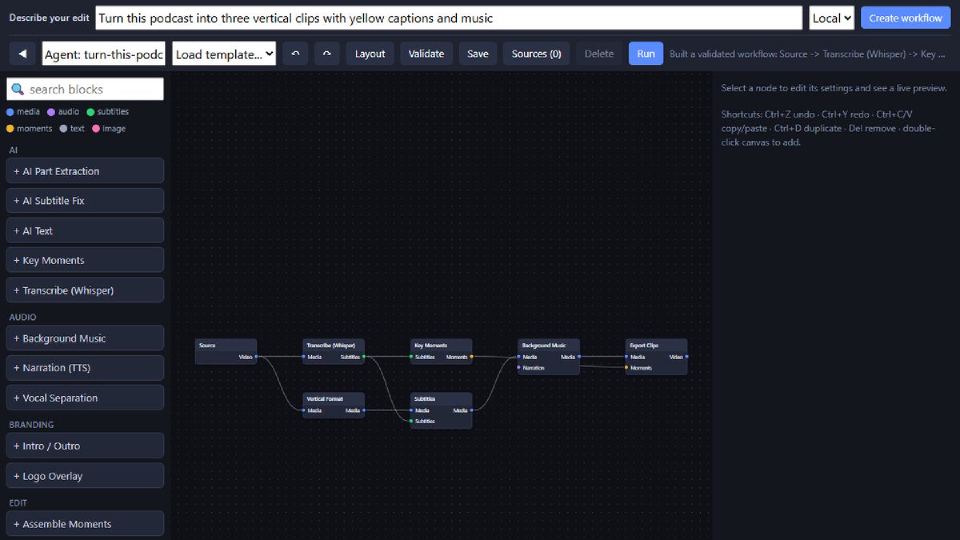Click Export Clips node's Video output port

[687, 356]
